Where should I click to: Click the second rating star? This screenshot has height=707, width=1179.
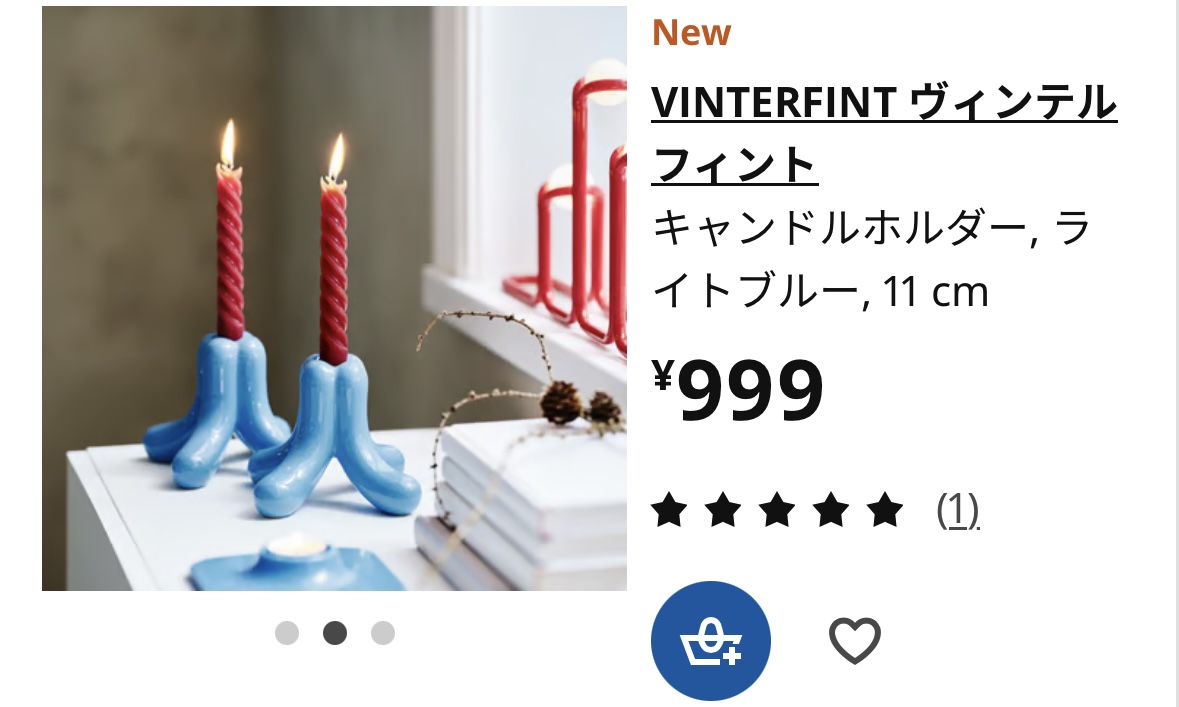723,509
